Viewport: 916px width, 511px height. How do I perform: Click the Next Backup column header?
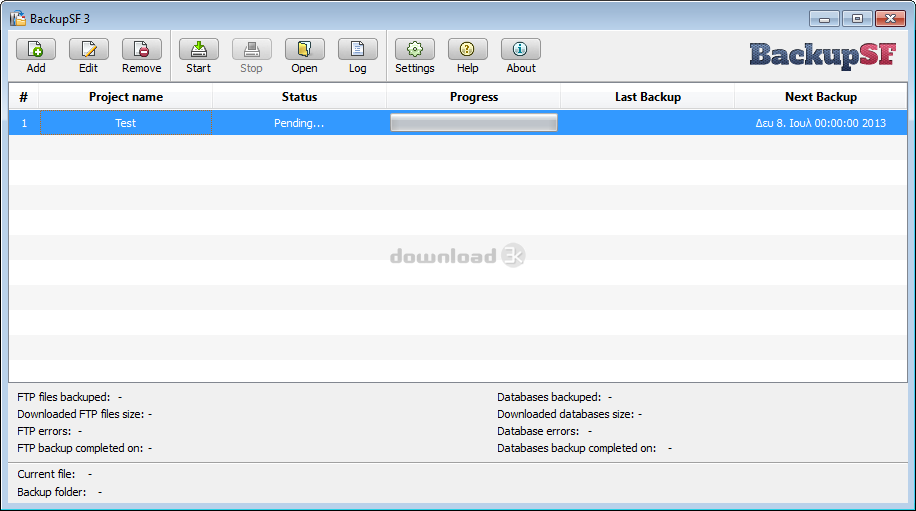(820, 97)
